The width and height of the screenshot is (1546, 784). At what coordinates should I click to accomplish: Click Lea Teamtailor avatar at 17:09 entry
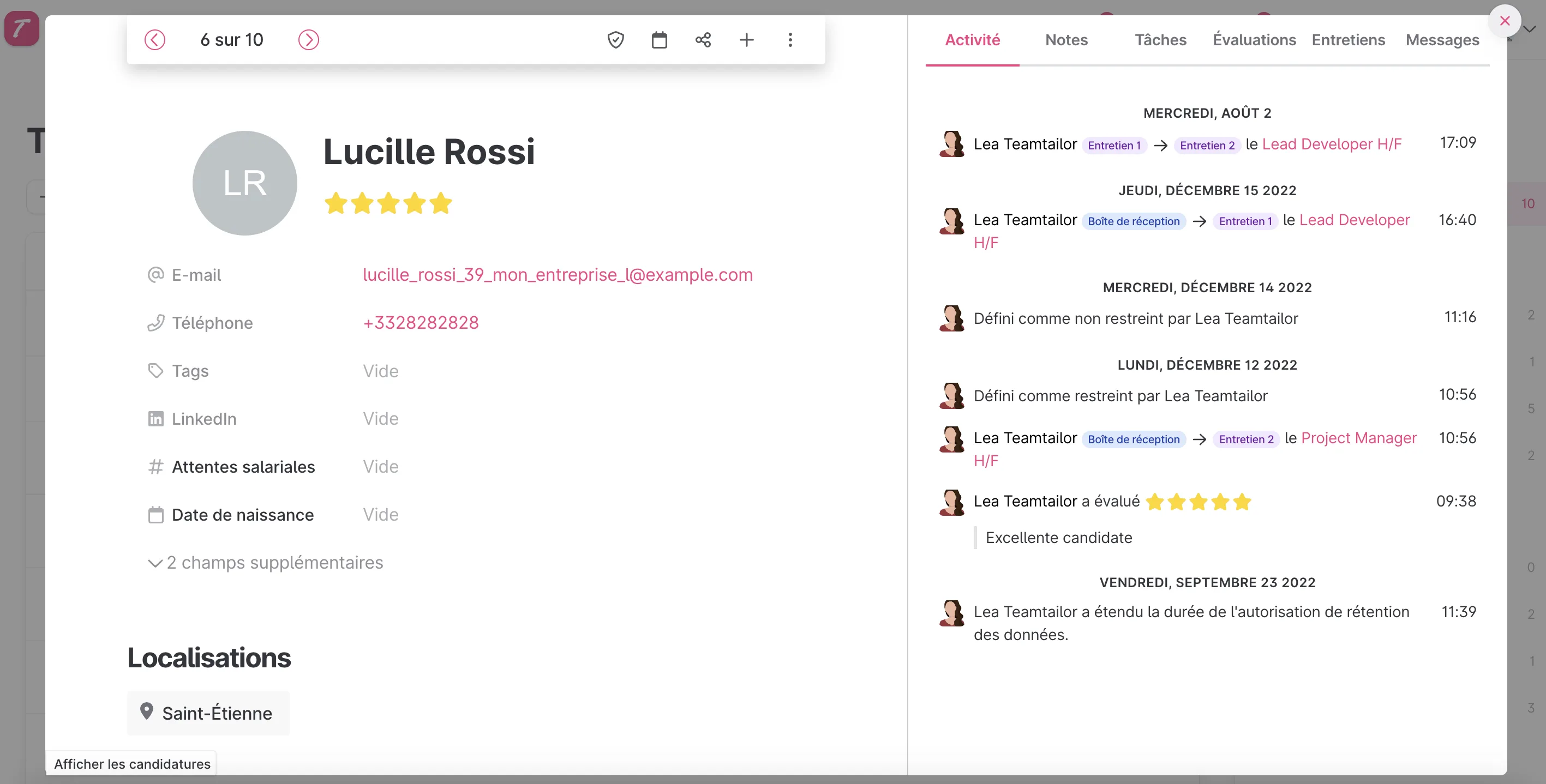click(952, 144)
